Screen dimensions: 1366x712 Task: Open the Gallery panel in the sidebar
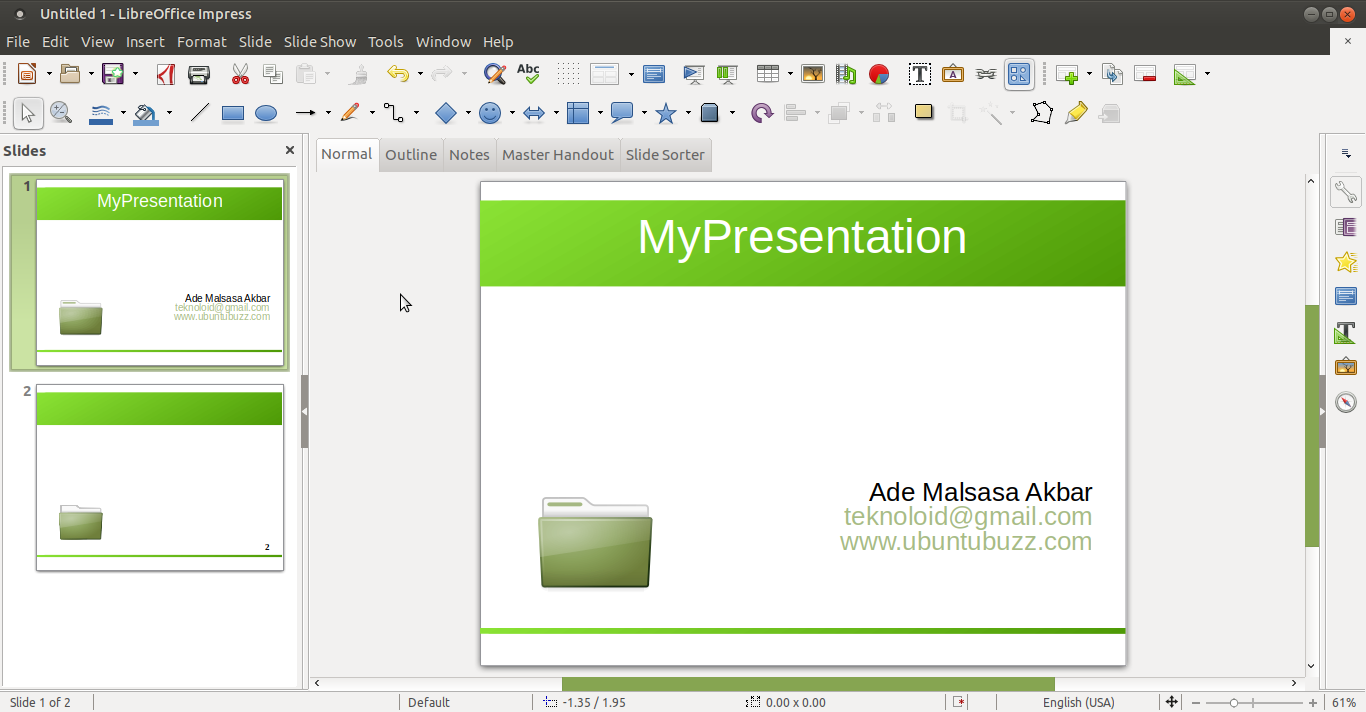click(1345, 367)
